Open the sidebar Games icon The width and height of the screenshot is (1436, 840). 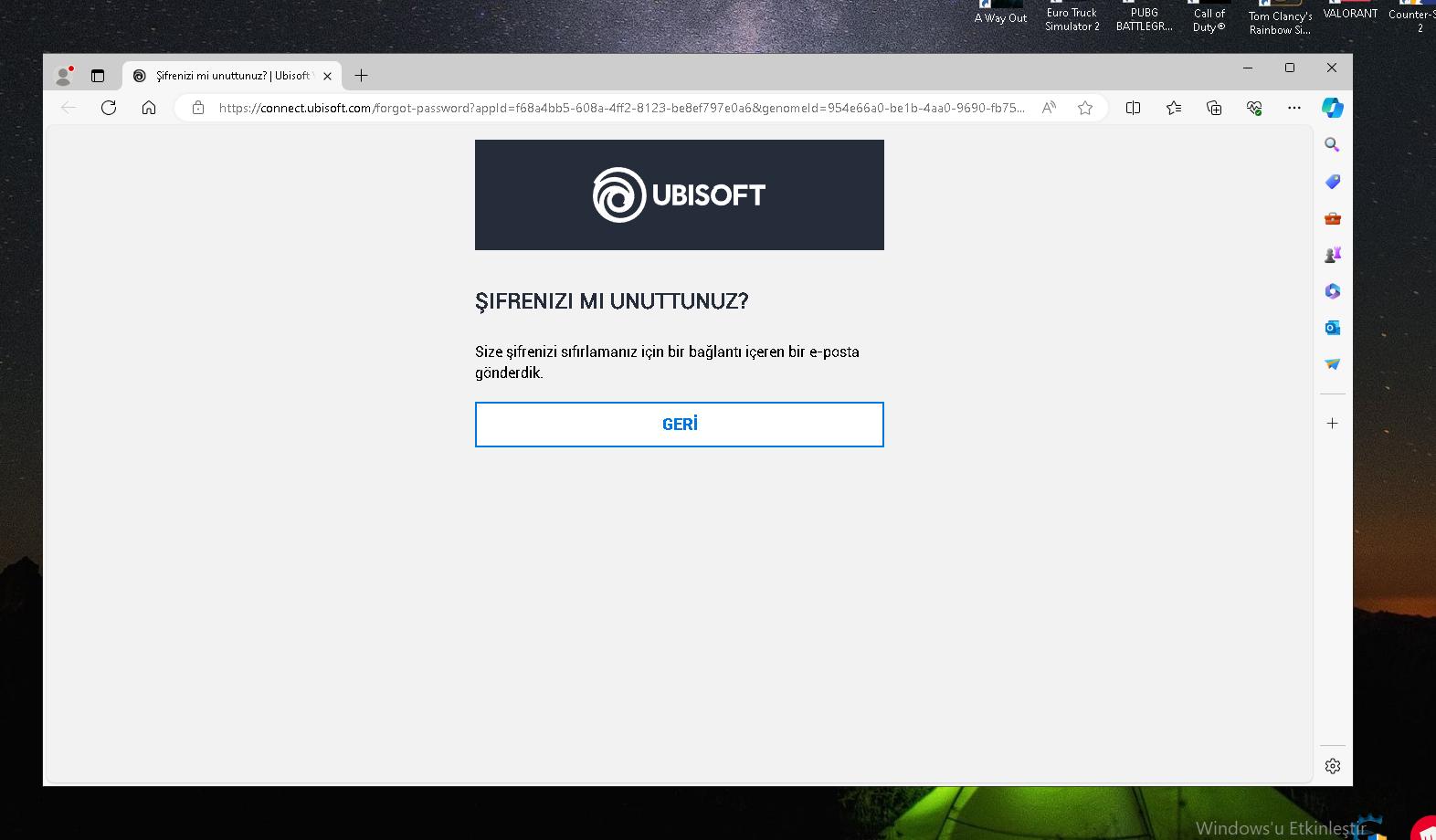[1333, 255]
